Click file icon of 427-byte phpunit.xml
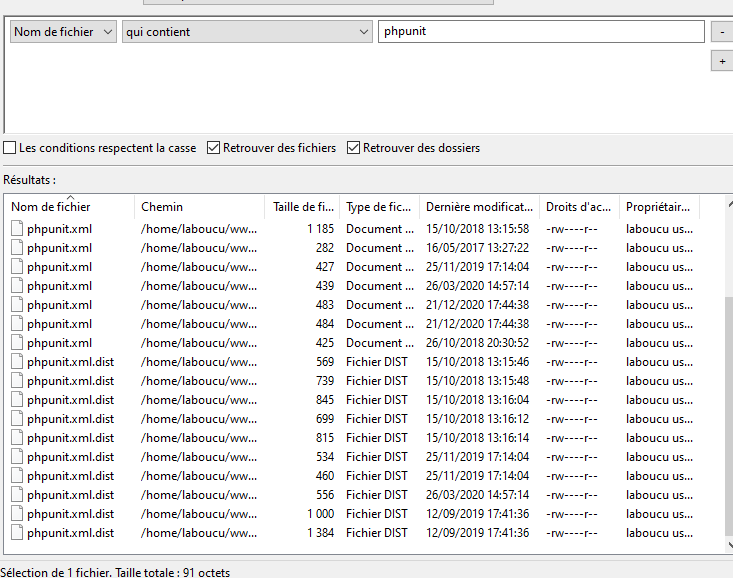This screenshot has width=733, height=578. 17,267
